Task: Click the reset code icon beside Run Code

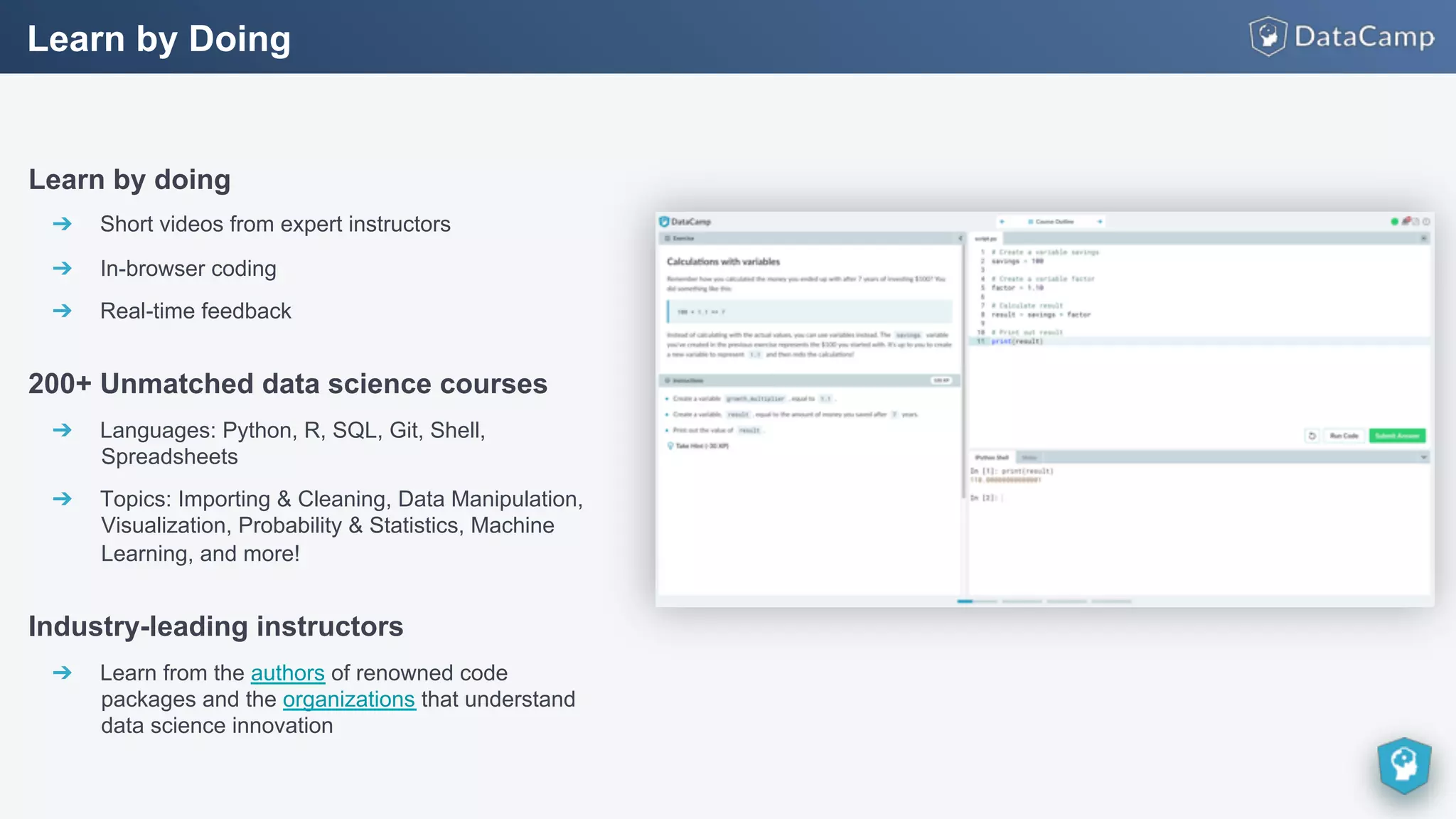Action: coord(1312,436)
